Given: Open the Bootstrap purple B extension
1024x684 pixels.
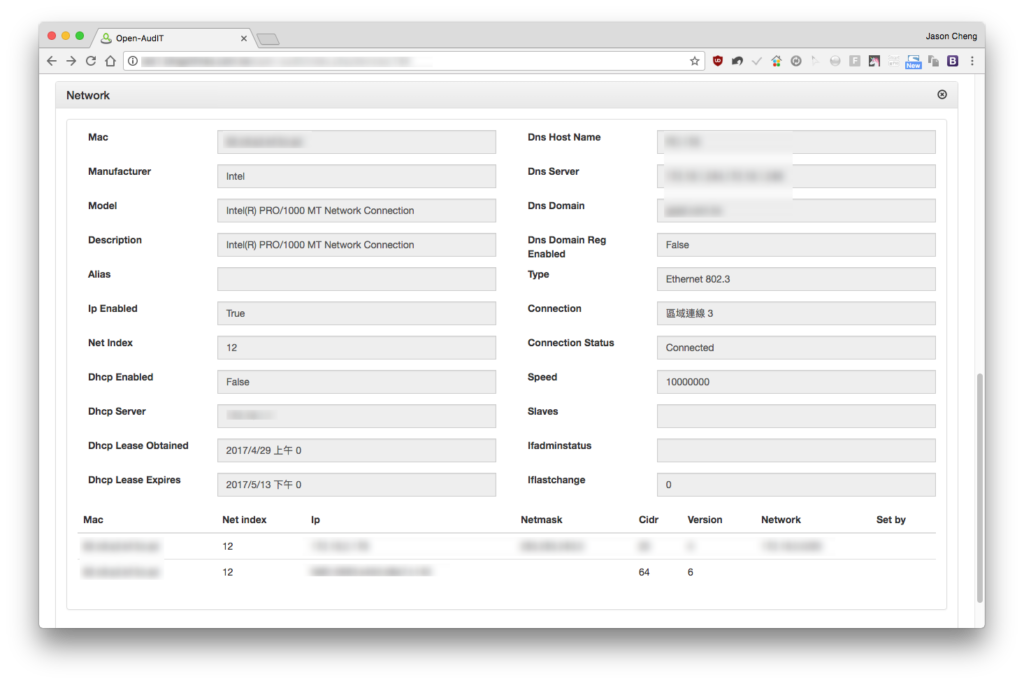Looking at the screenshot, I should (x=953, y=61).
